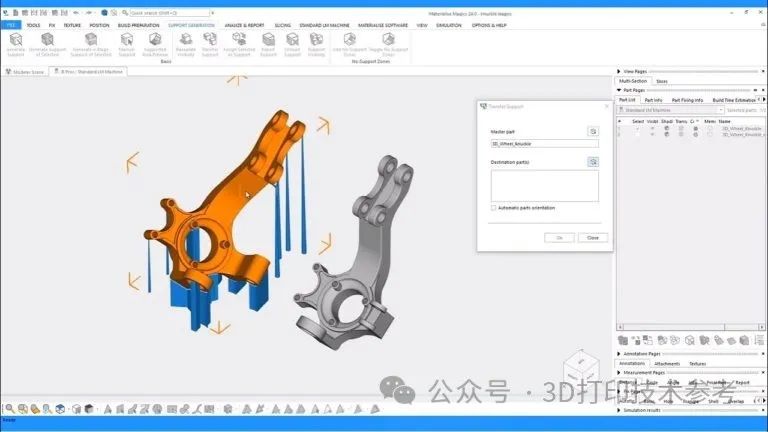Click Close in Transfer Support dialog
Image resolution: width=768 pixels, height=432 pixels.
(593, 238)
